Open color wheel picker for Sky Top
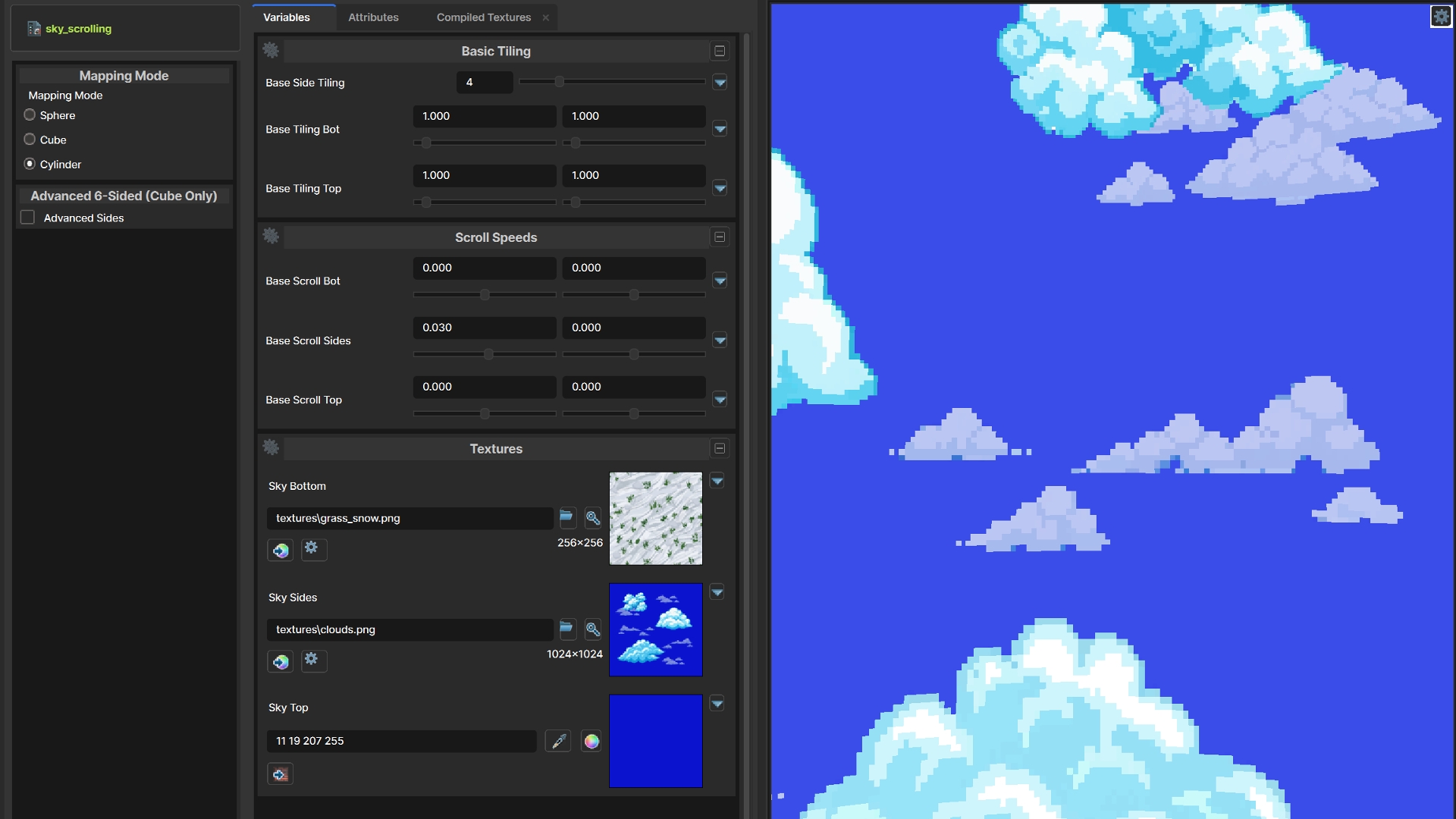The width and height of the screenshot is (1456, 819). (x=591, y=741)
